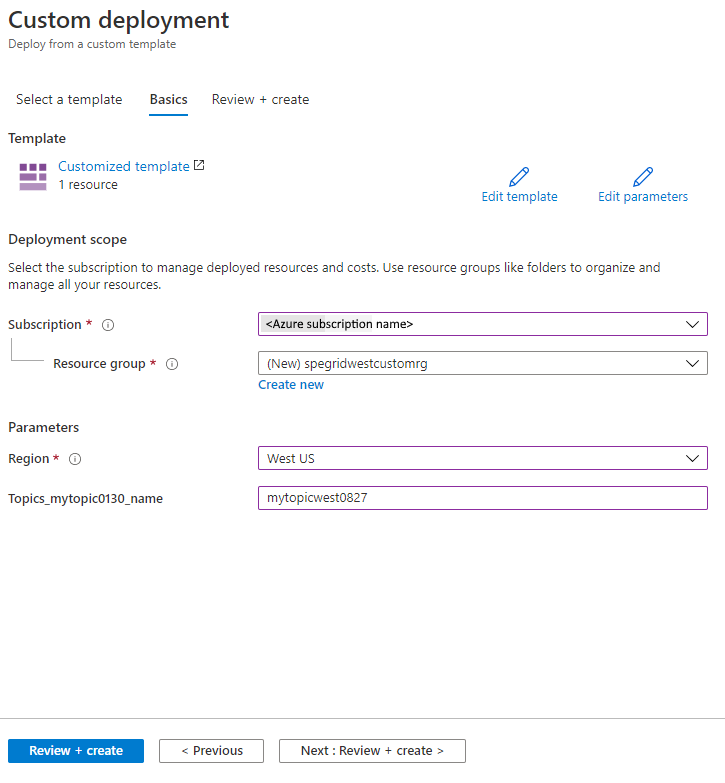The height and width of the screenshot is (783, 725).
Task: Click the Previous button
Action: pyautogui.click(x=211, y=751)
